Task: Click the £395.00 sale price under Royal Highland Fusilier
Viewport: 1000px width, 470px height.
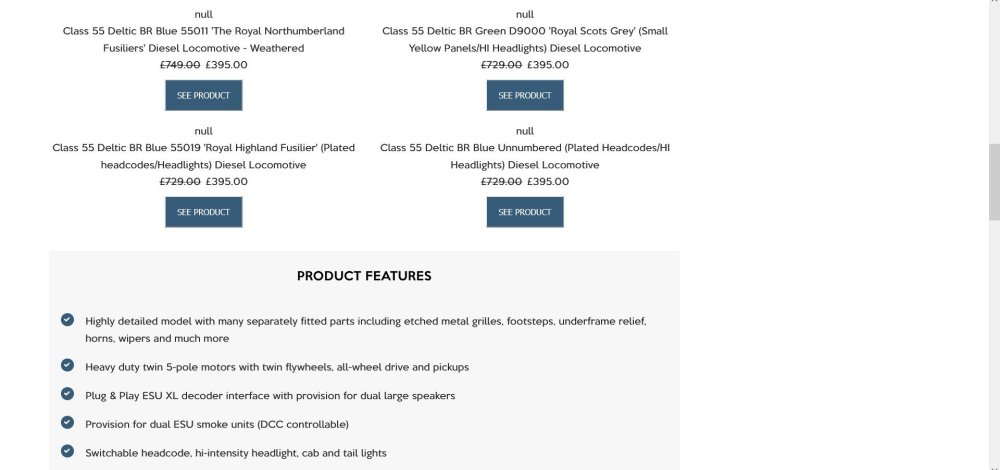Action: click(227, 182)
